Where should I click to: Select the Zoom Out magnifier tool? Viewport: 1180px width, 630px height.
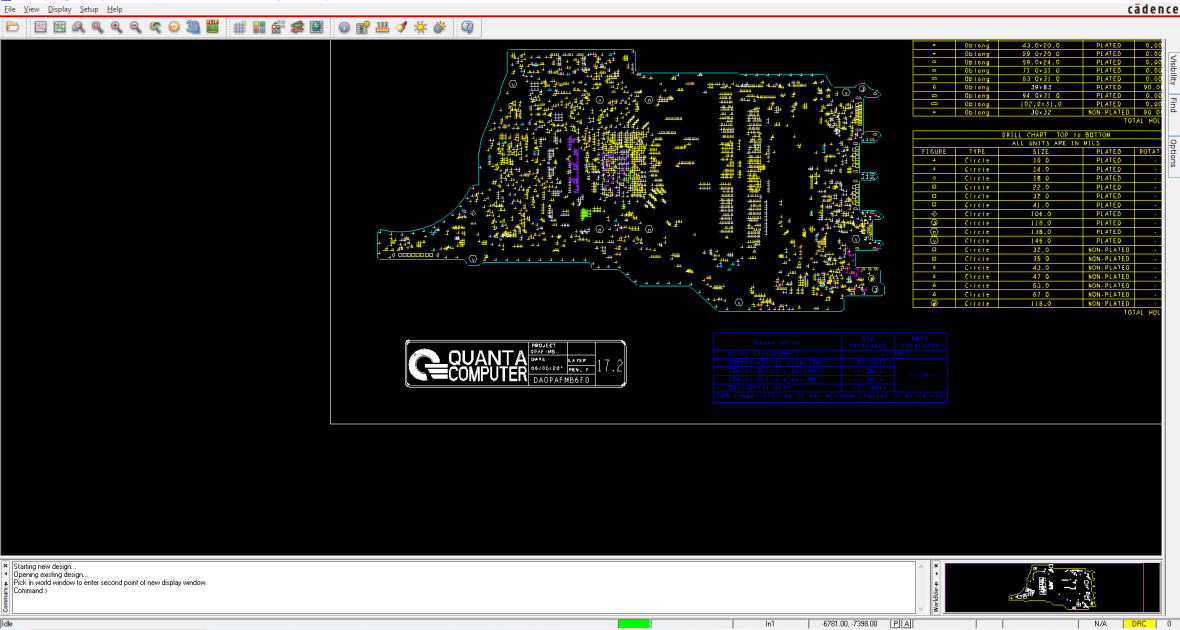135,27
